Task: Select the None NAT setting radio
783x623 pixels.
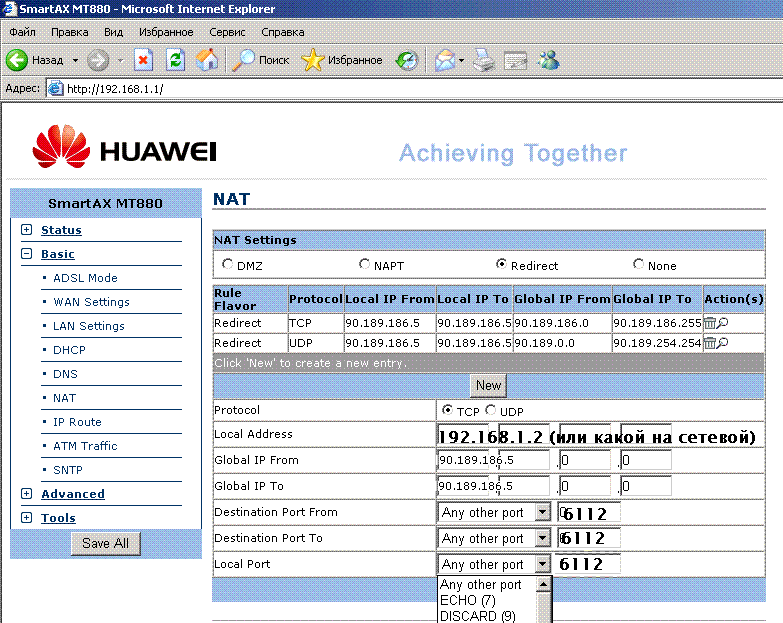Action: coord(638,264)
